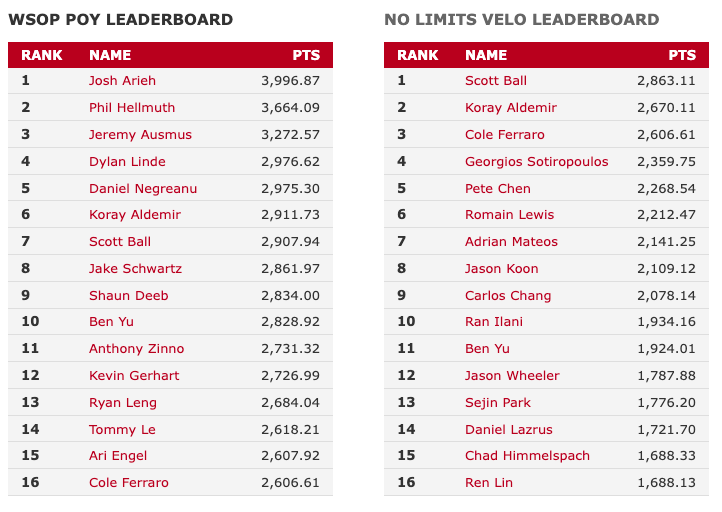This screenshot has width=722, height=512.
Task: Select Ben Yu in Velo leaderboard
Action: 487,349
